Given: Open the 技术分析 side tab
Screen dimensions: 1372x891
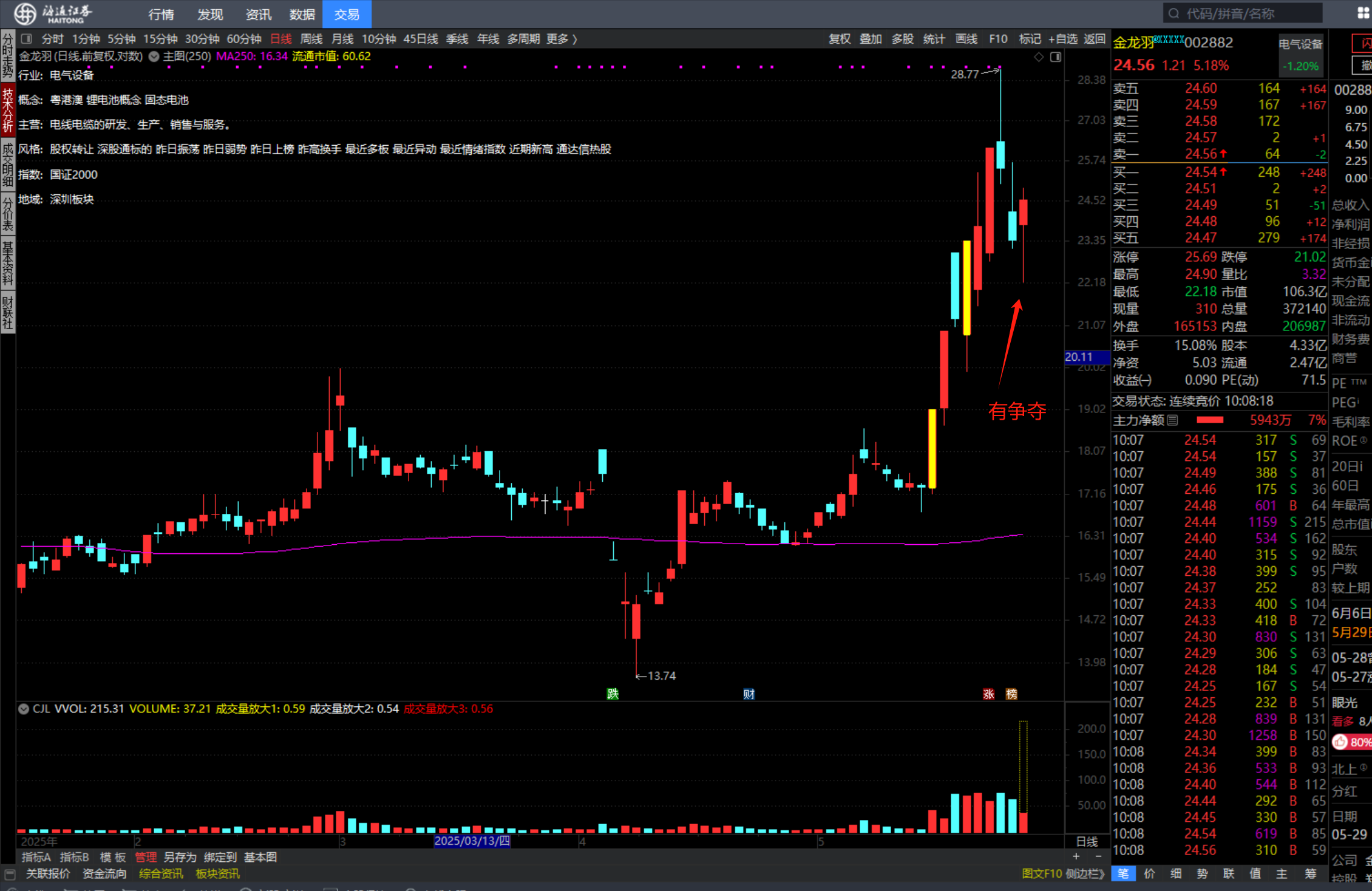Looking at the screenshot, I should click(x=7, y=109).
